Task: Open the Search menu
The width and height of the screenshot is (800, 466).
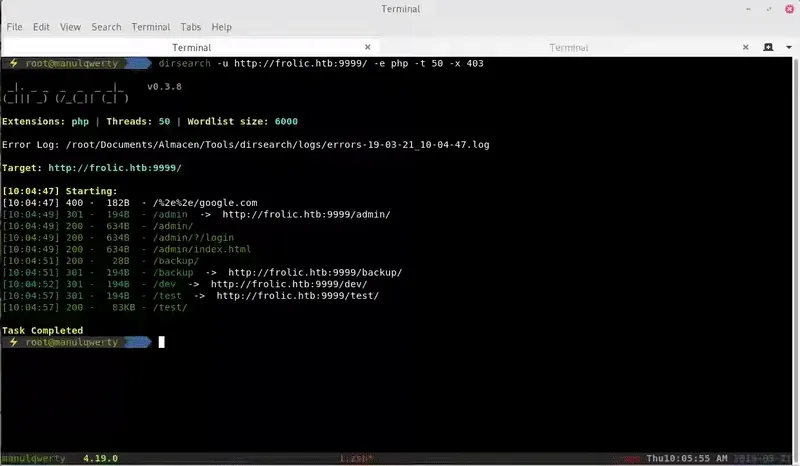Action: 106,27
